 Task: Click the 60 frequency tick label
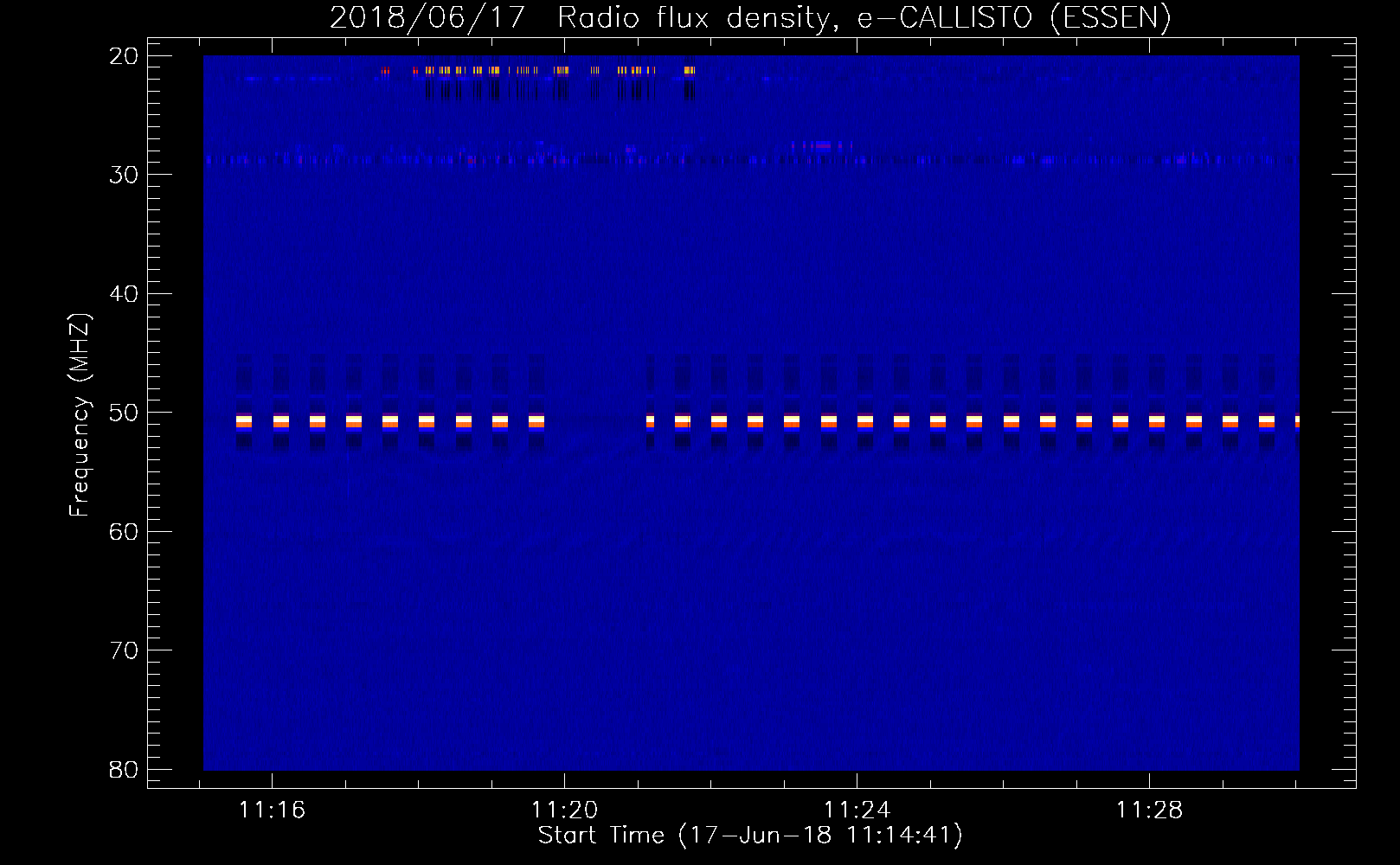point(124,532)
